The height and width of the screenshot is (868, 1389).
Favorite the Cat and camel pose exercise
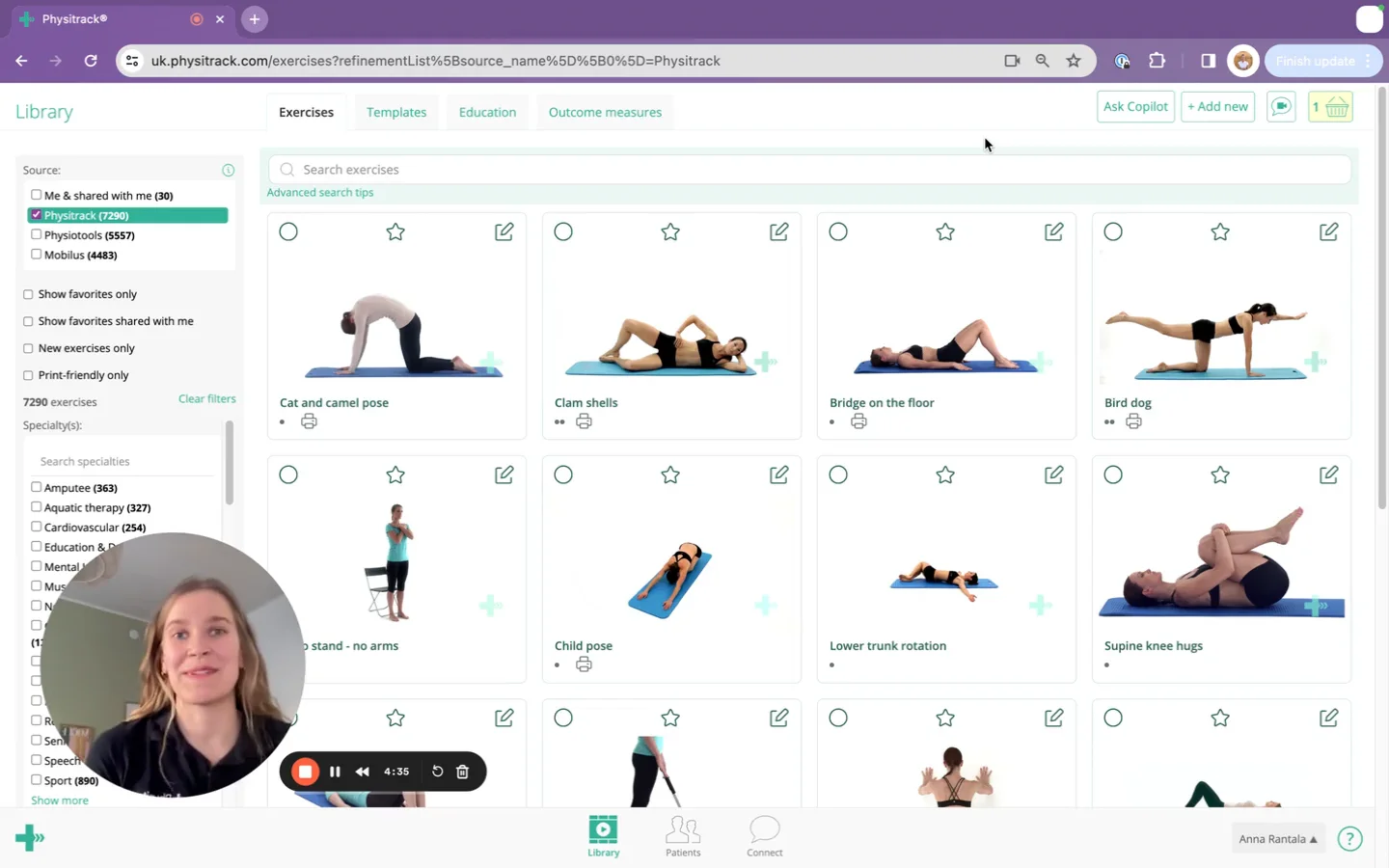coord(395,231)
